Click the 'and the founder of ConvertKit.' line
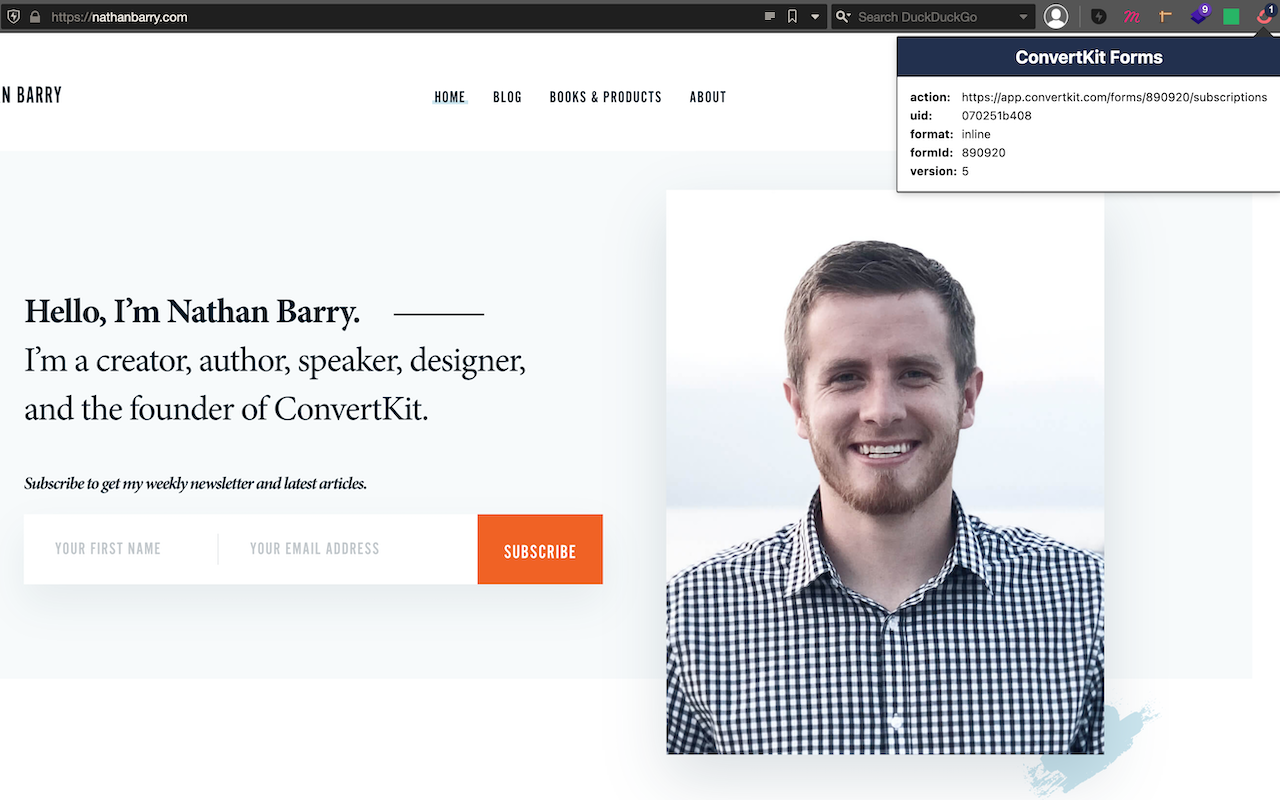 pos(226,409)
